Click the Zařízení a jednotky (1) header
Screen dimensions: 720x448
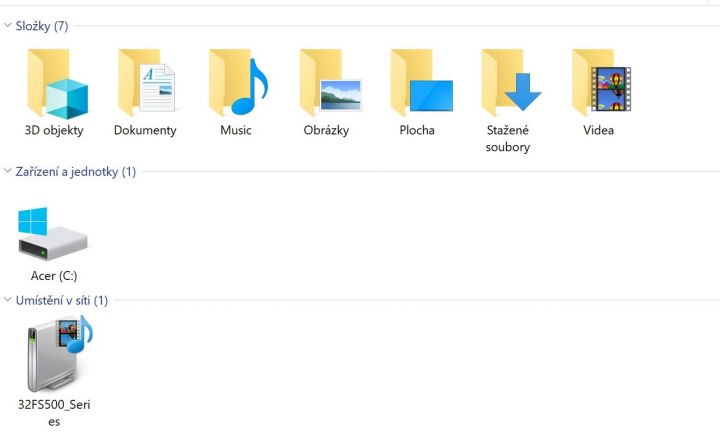[76, 172]
